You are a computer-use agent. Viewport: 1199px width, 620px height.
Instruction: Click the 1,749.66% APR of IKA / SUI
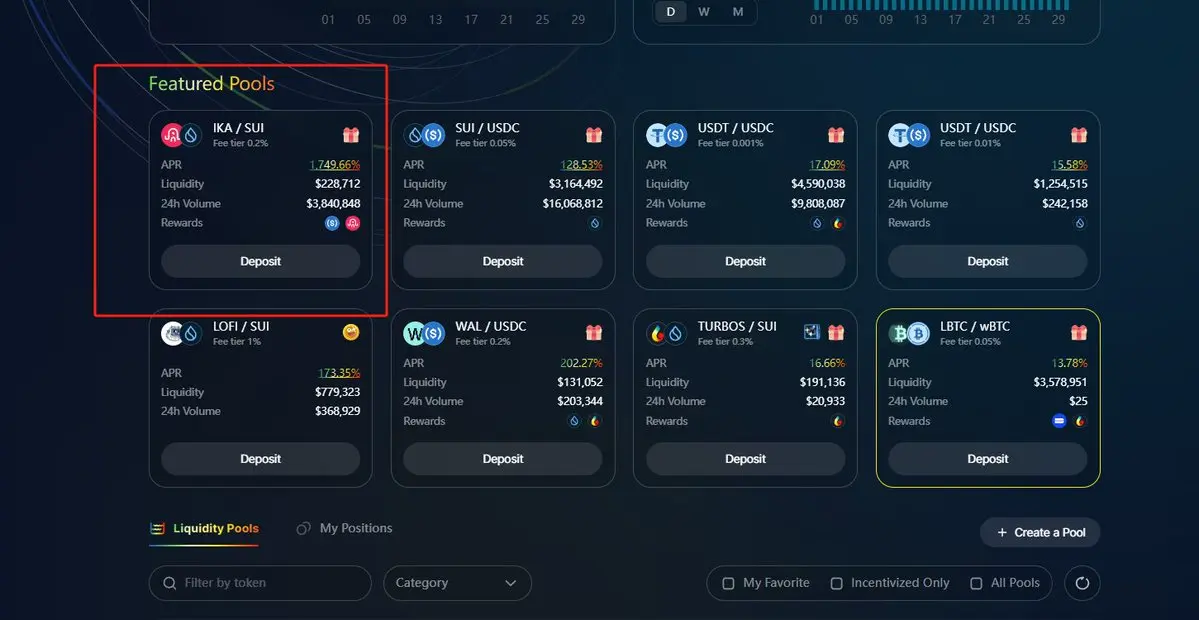click(335, 164)
